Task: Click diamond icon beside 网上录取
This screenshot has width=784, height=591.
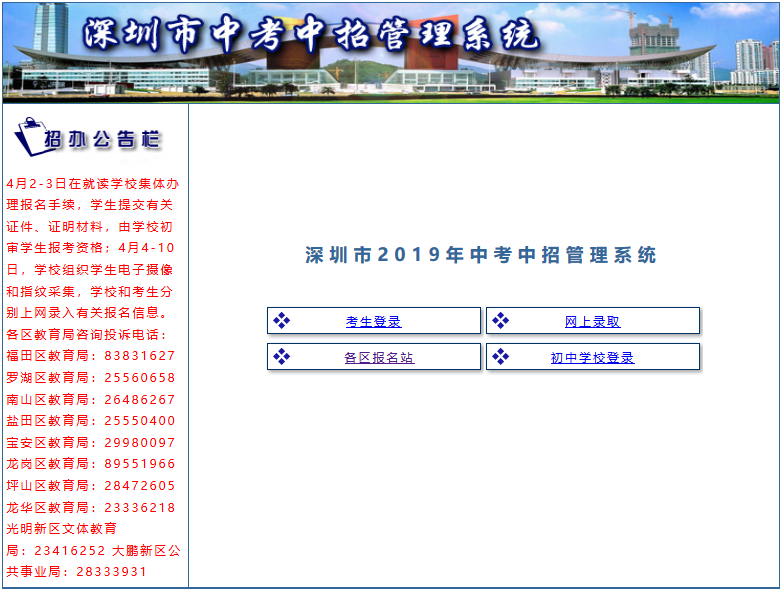Action: pyautogui.click(x=501, y=321)
